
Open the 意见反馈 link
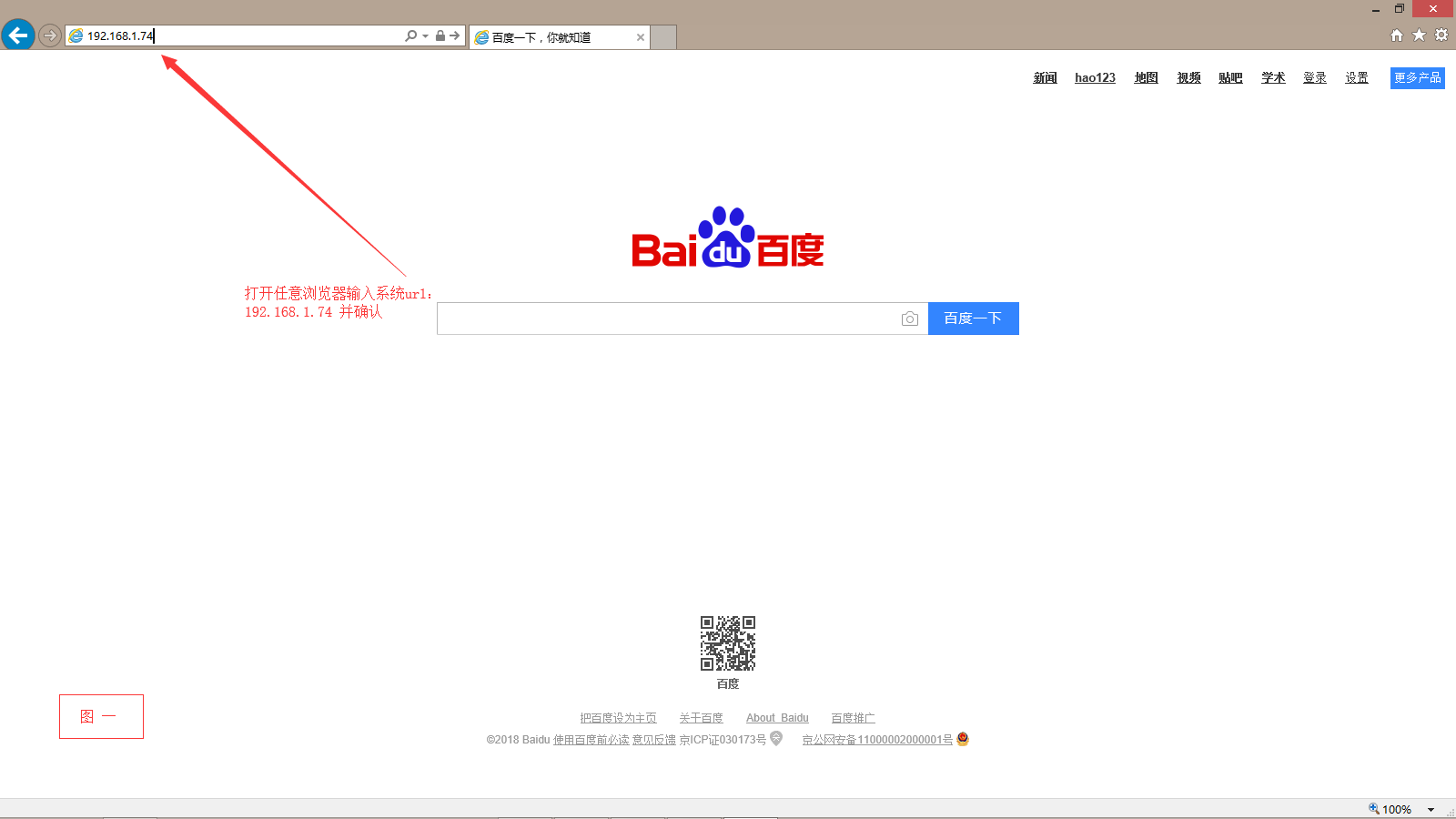[654, 740]
